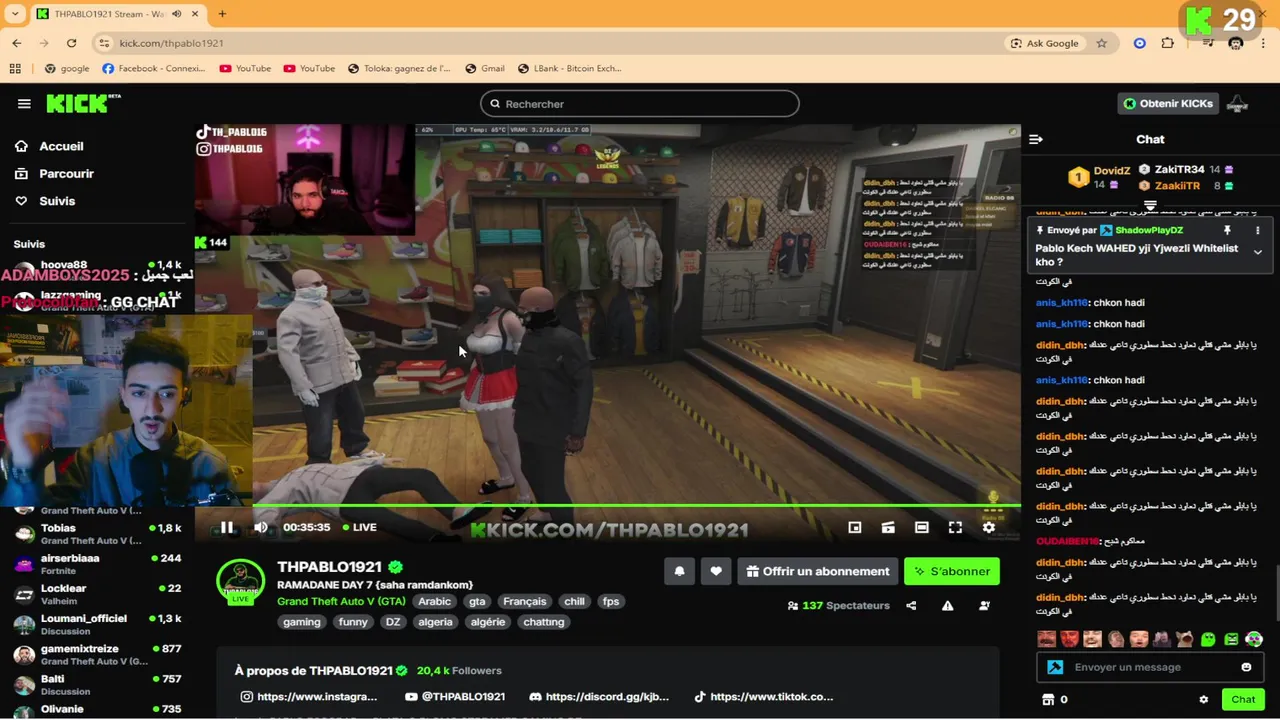Toggle theater mode
This screenshot has height=720, width=1280.
(x=922, y=527)
